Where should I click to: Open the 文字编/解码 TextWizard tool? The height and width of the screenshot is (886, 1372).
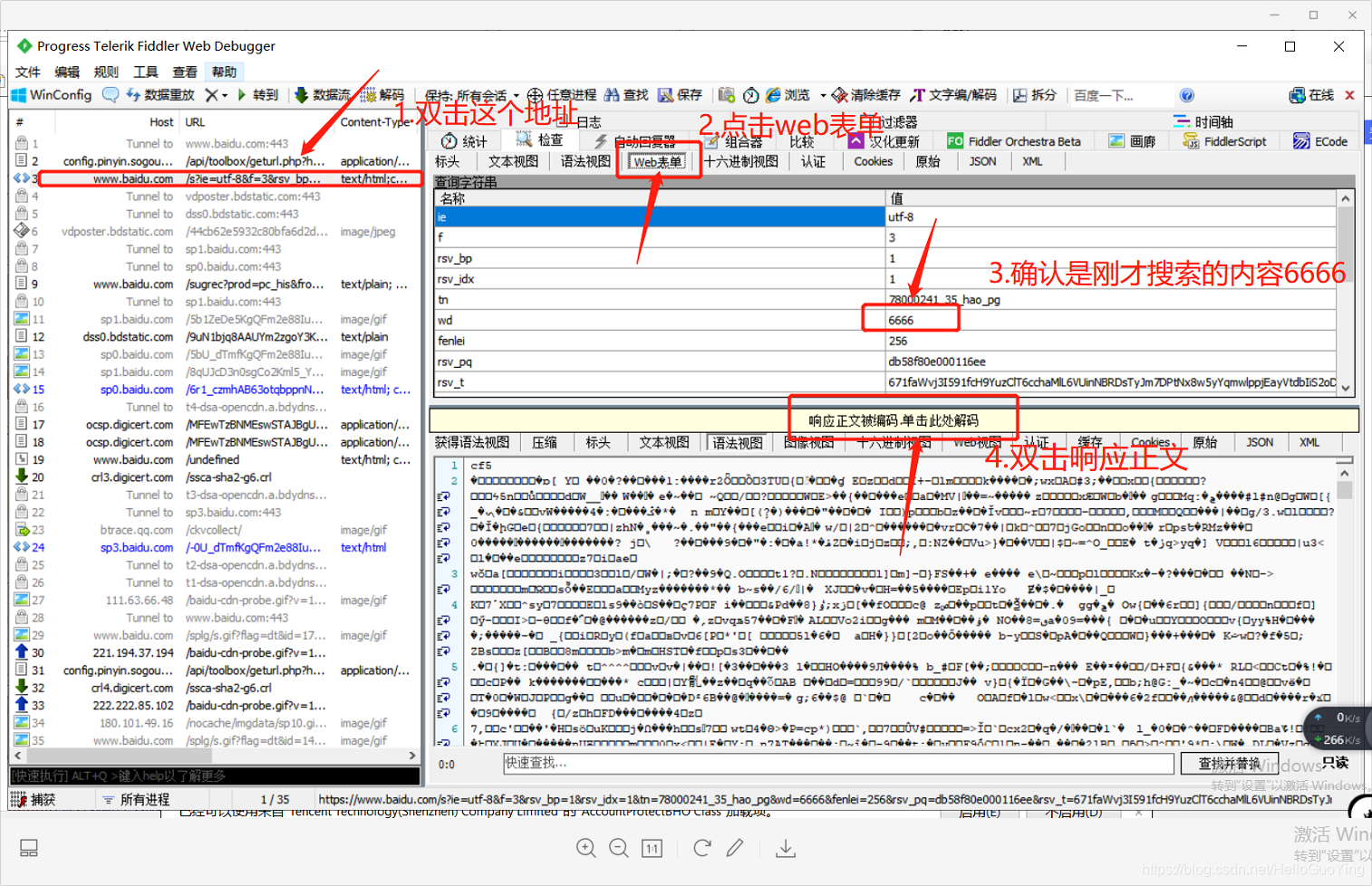[x=953, y=95]
